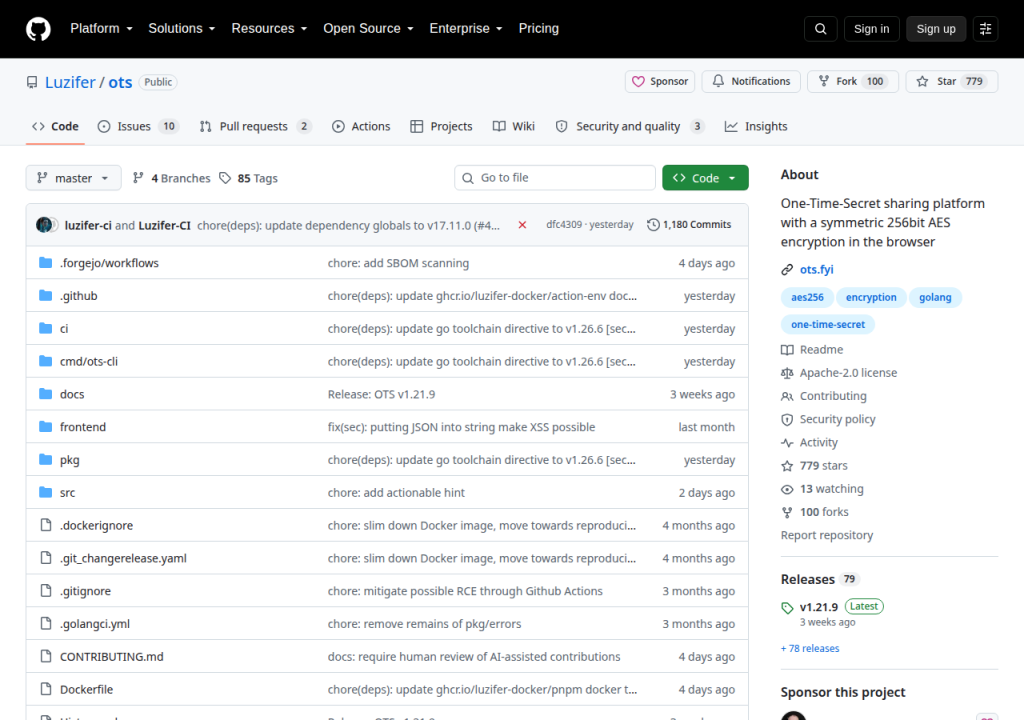This screenshot has width=1024, height=720.
Task: Click the tag icon beside v1.21.9 release
Action: 787,608
